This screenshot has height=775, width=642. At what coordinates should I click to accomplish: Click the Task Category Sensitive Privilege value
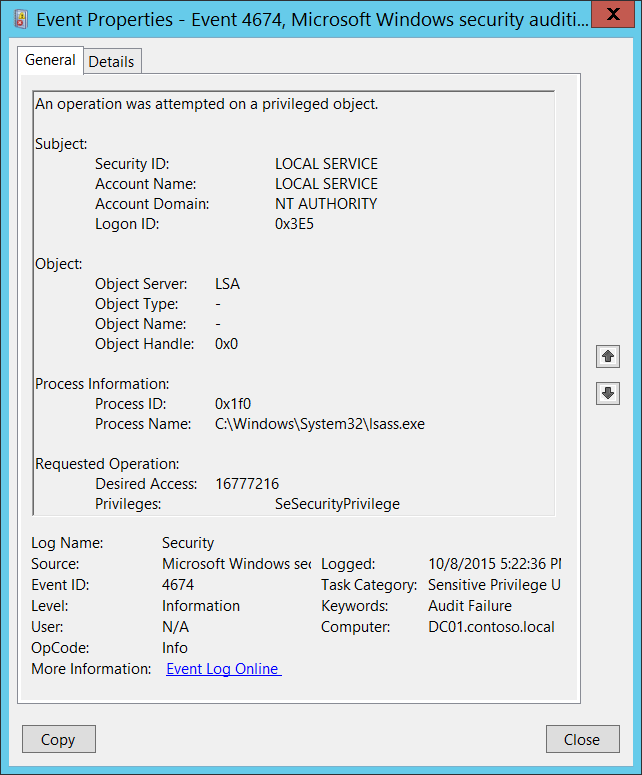tap(494, 585)
